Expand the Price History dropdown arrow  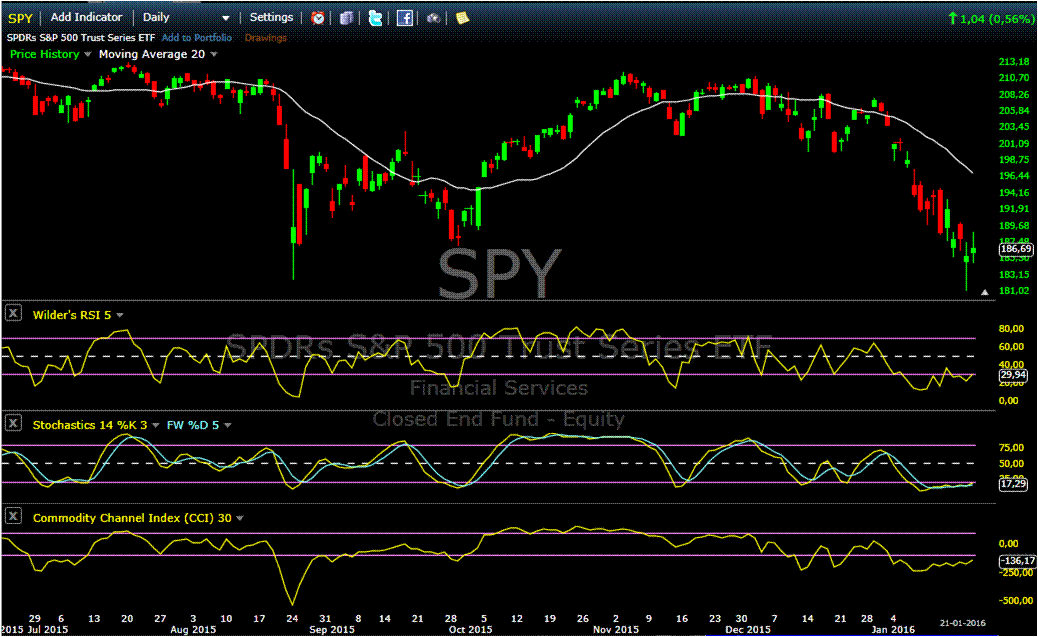pyautogui.click(x=87, y=54)
